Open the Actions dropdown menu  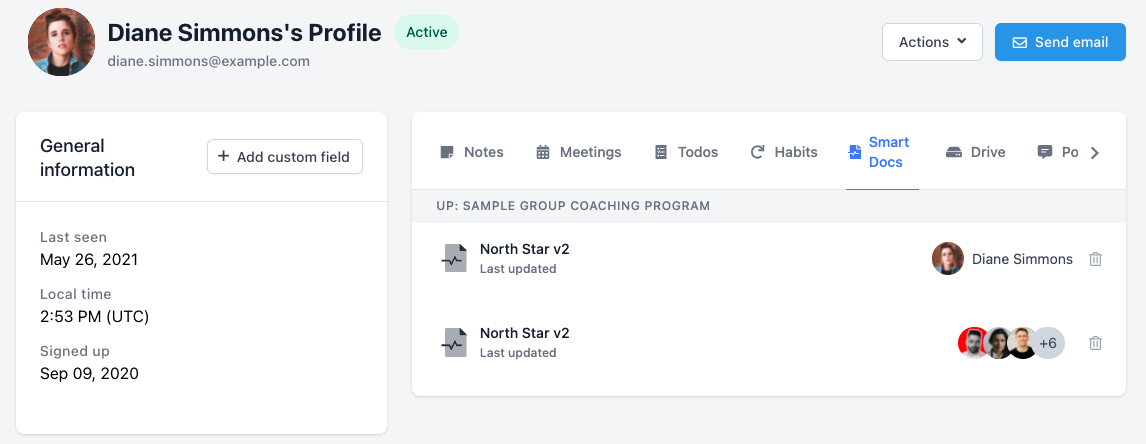[932, 42]
